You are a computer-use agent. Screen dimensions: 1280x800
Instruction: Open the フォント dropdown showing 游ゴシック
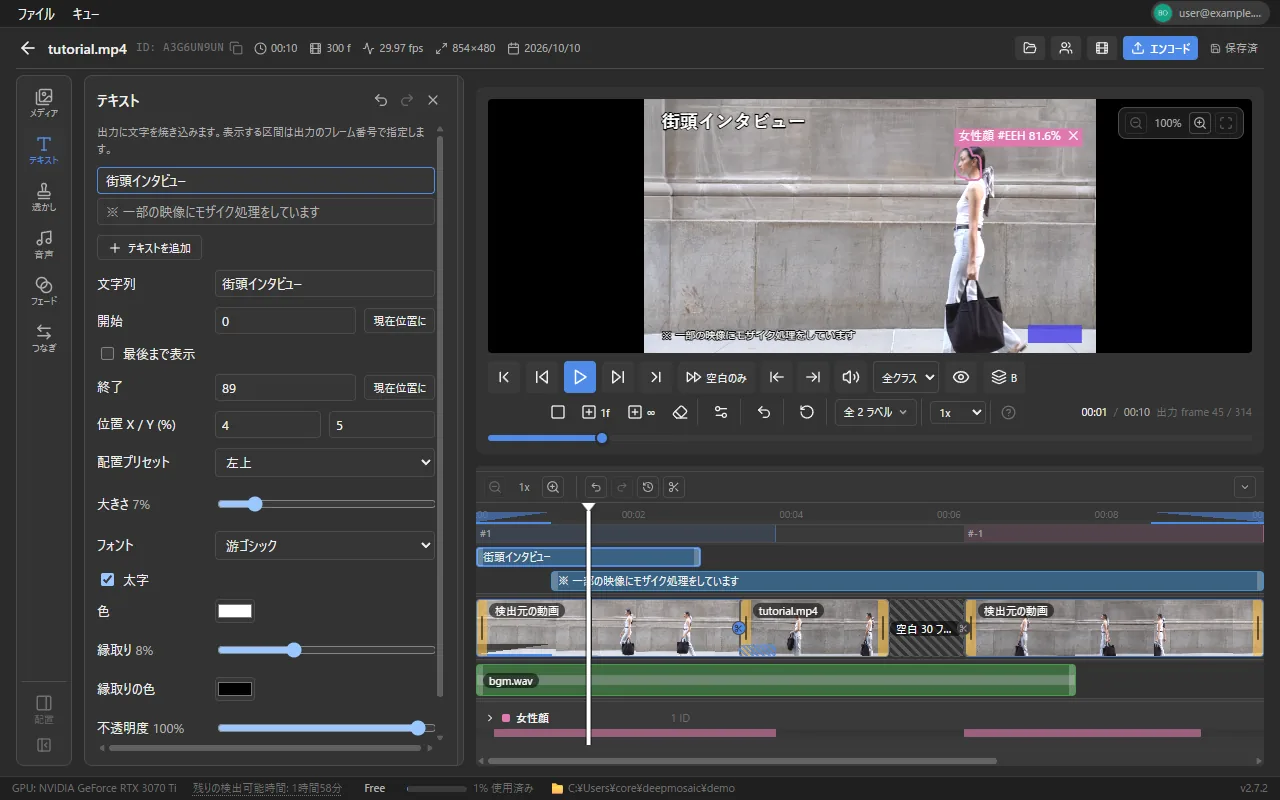tap(325, 545)
